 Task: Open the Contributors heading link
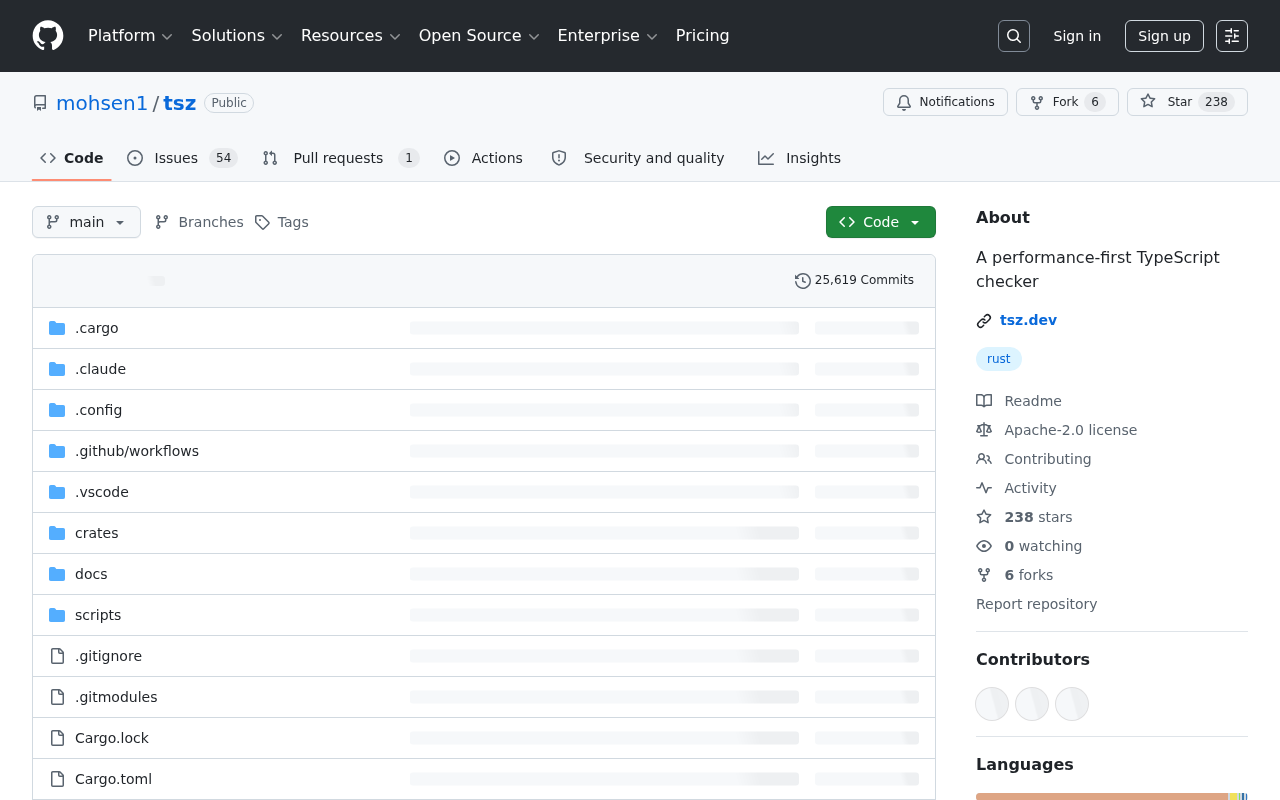tap(1033, 659)
